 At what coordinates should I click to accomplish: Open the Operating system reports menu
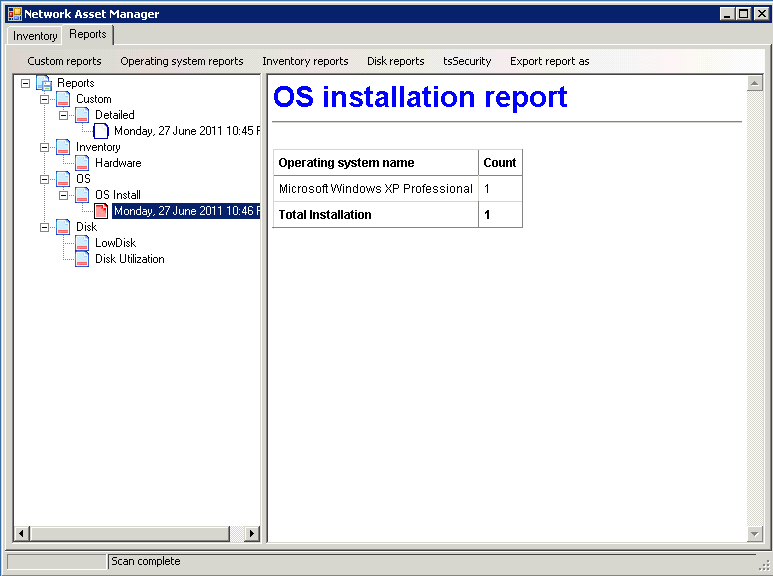(x=181, y=61)
